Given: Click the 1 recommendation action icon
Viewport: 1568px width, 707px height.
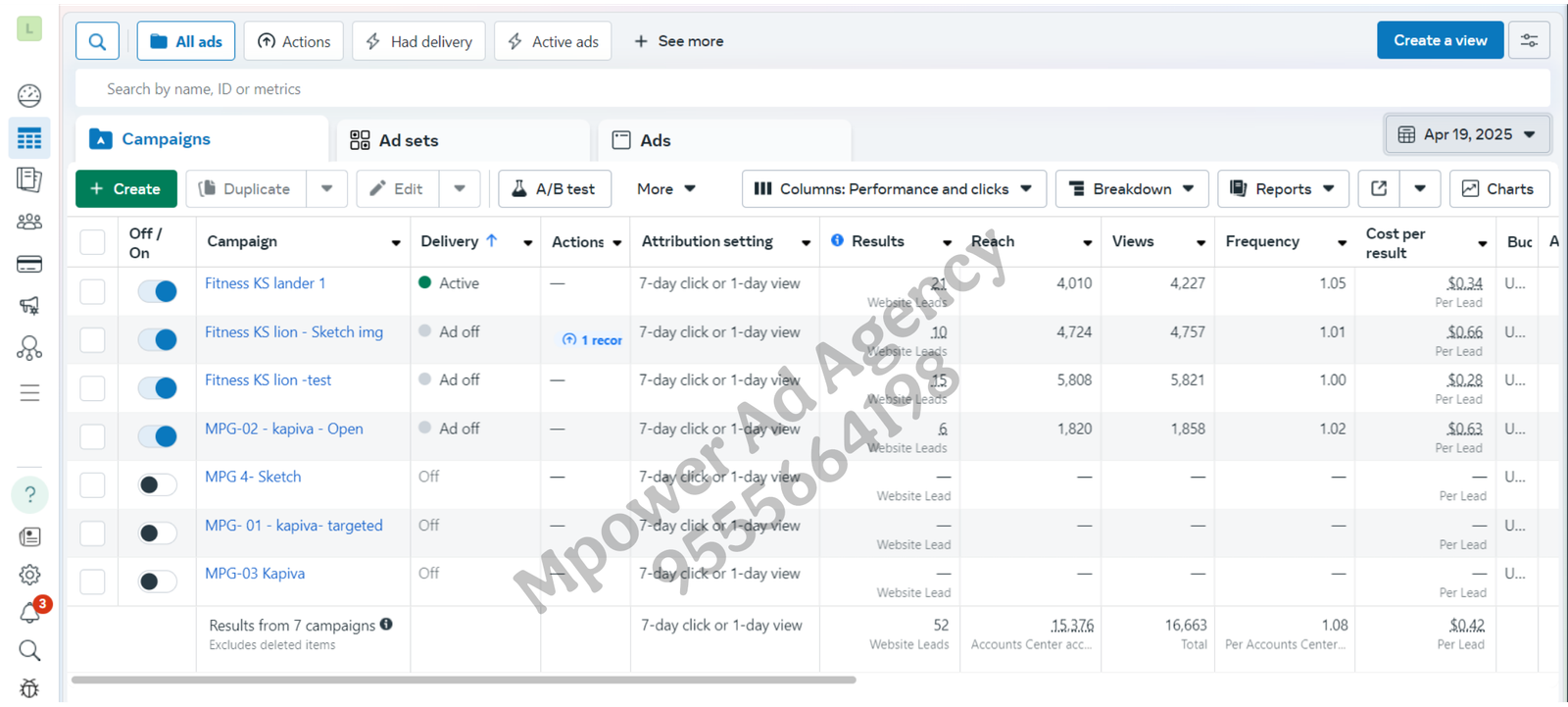Looking at the screenshot, I should click(x=592, y=339).
